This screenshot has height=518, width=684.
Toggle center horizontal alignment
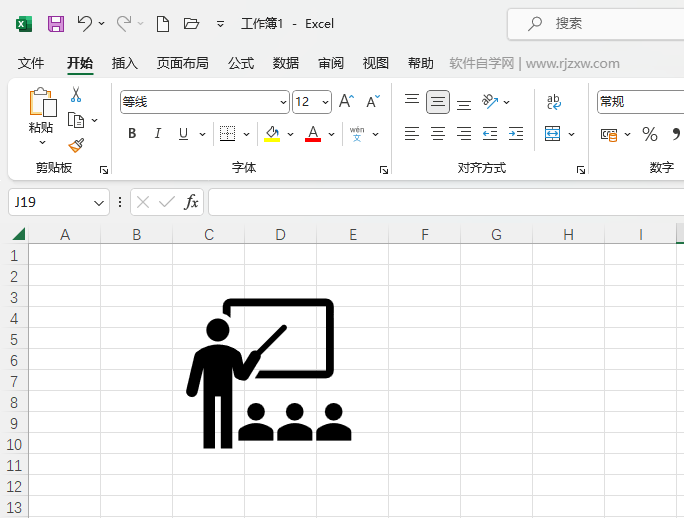438,134
